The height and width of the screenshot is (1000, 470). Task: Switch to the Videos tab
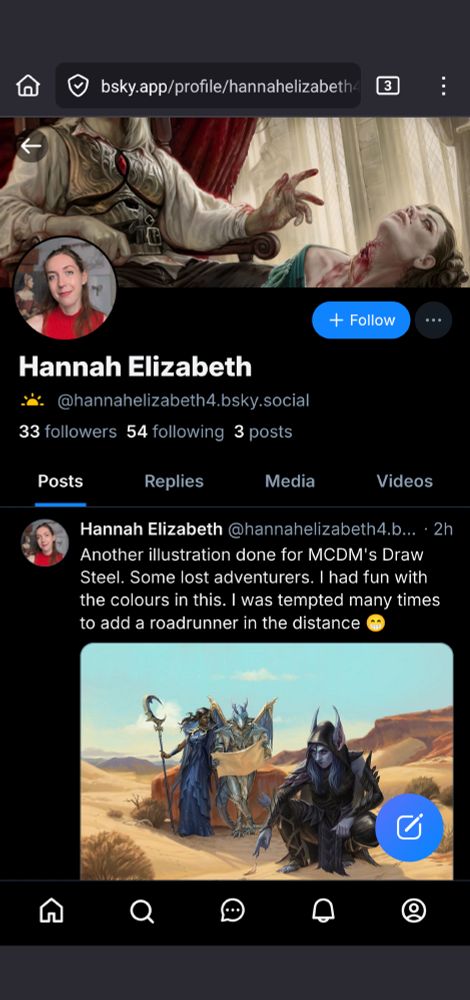click(x=404, y=482)
